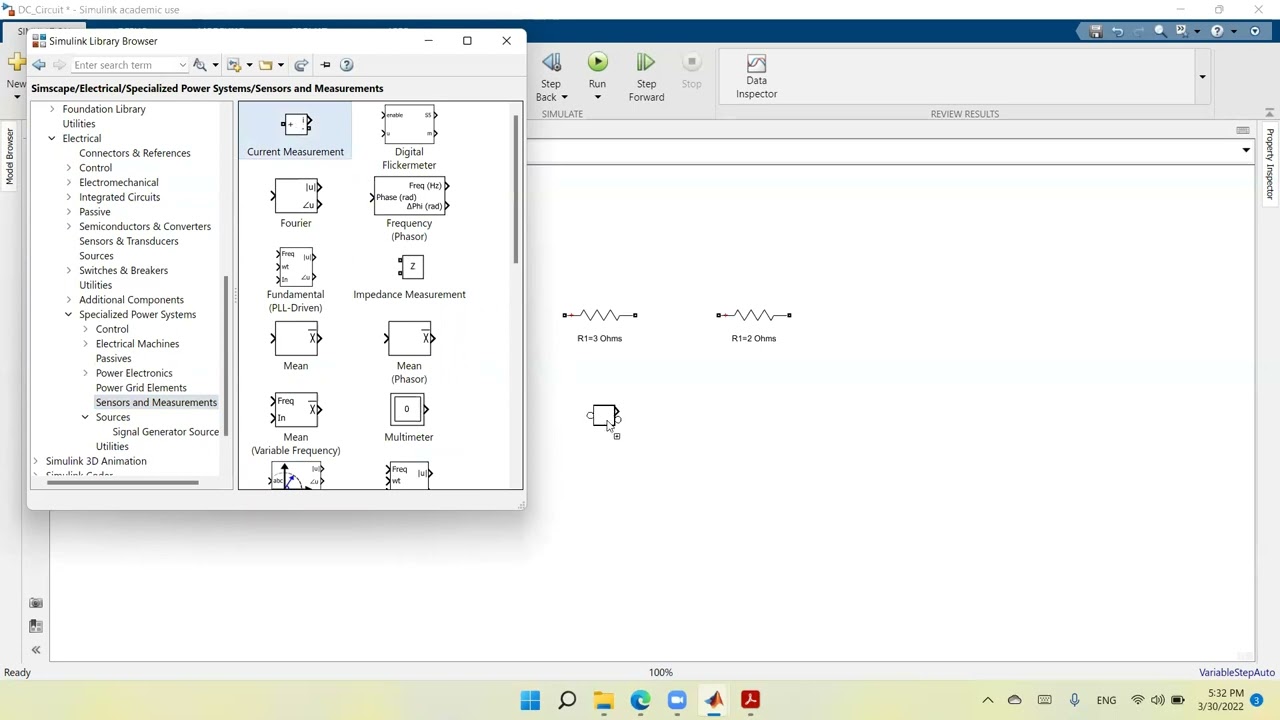Open the Model Browser side panel

[10, 157]
